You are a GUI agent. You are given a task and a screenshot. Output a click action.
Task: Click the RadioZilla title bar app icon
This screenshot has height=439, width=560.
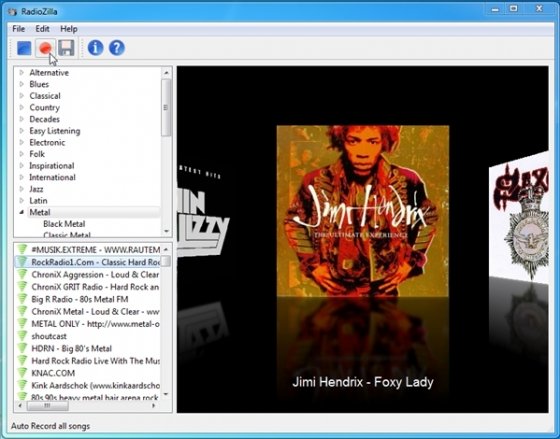12,11
